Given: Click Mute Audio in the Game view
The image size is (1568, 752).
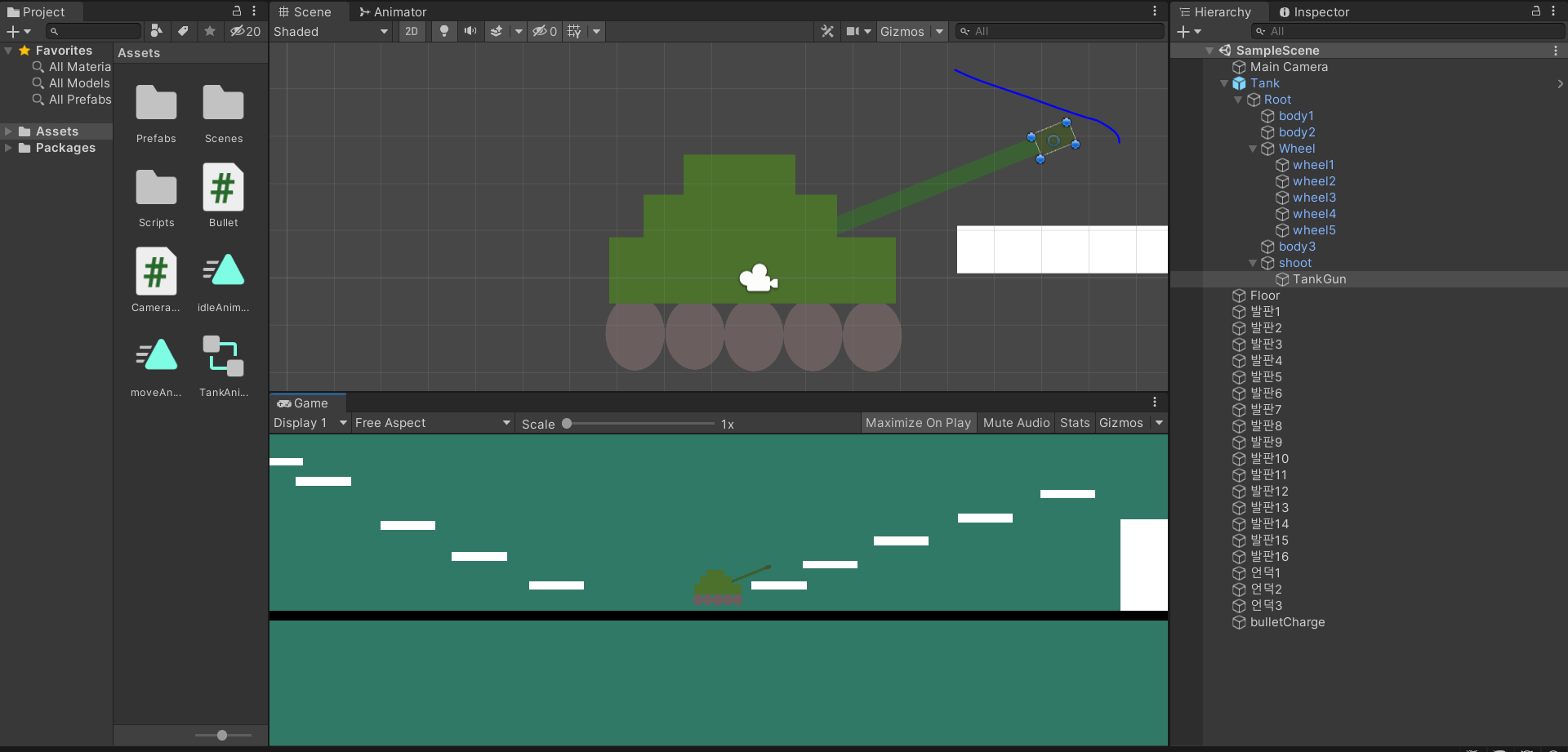Looking at the screenshot, I should 1015,422.
